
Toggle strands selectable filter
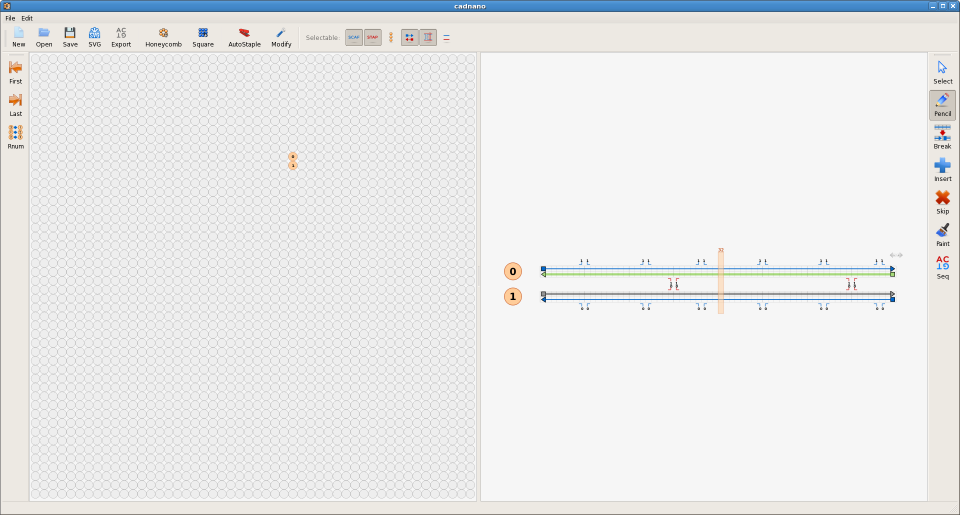click(x=446, y=37)
